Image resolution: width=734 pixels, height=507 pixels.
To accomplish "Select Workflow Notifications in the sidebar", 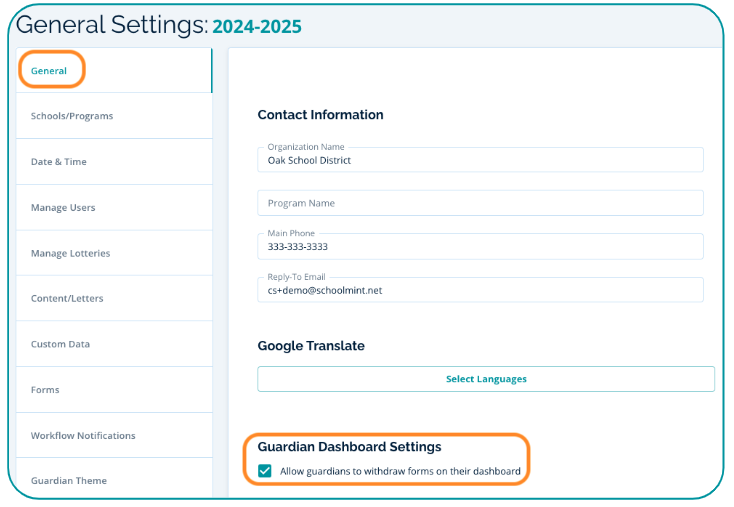I will [83, 436].
